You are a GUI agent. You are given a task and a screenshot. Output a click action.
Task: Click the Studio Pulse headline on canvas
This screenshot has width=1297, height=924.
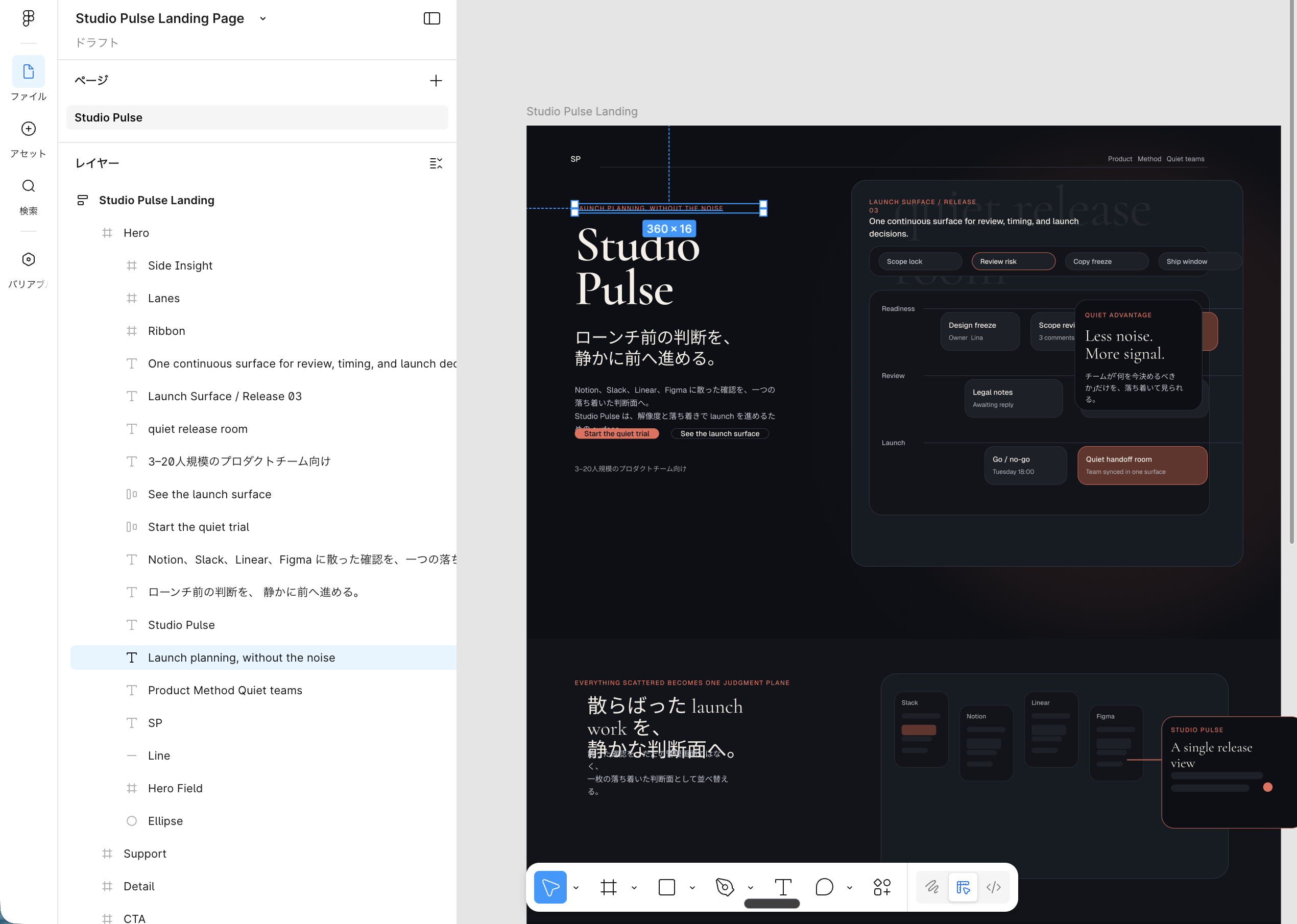tap(638, 267)
